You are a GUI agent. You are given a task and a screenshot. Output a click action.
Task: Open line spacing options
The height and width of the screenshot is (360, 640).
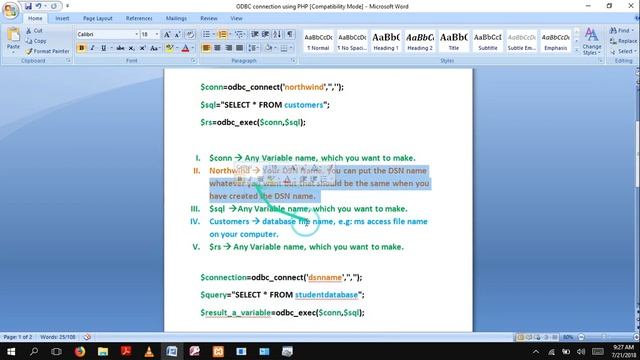coord(253,48)
